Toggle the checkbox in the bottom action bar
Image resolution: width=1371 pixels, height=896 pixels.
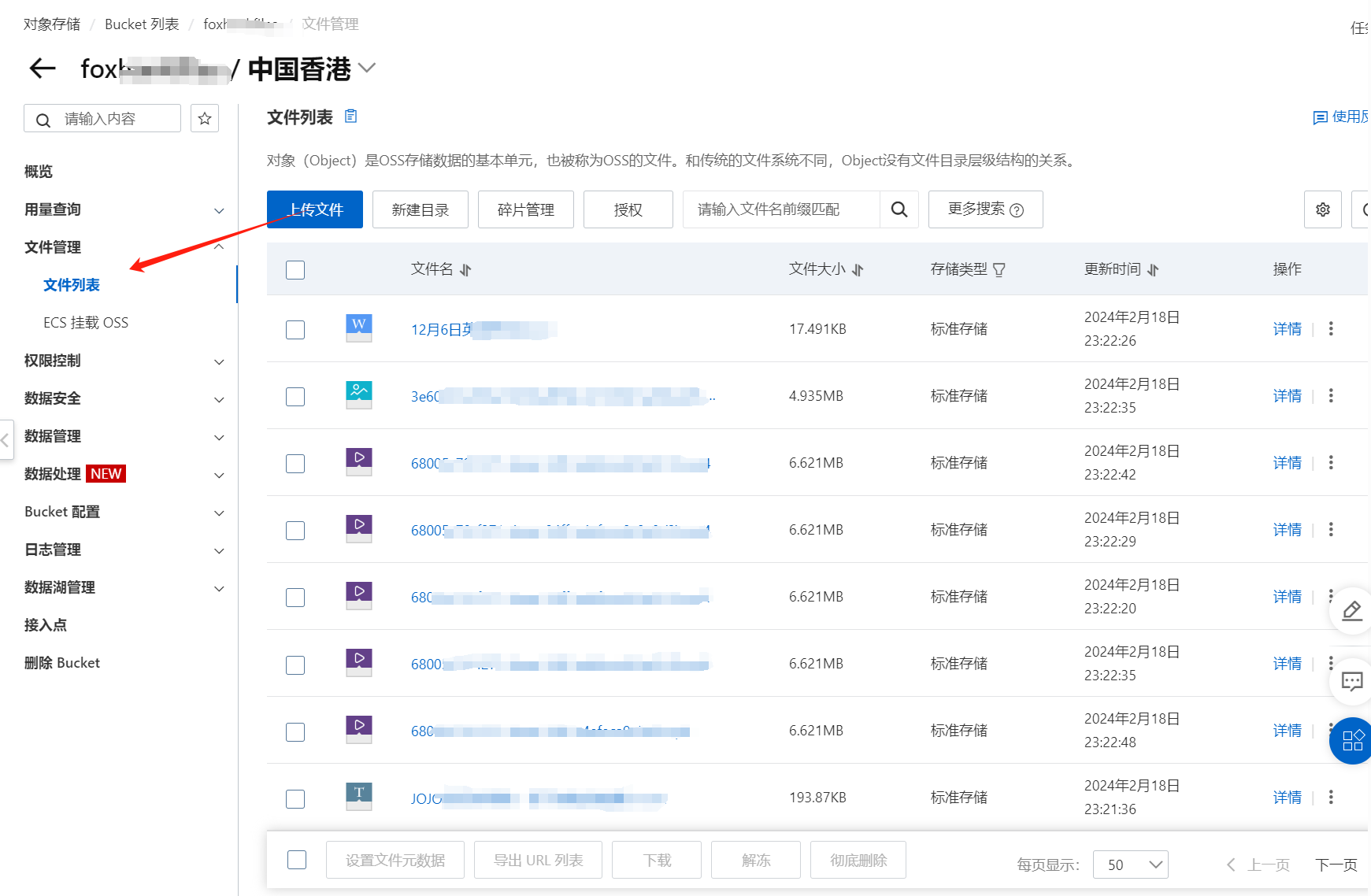[297, 860]
